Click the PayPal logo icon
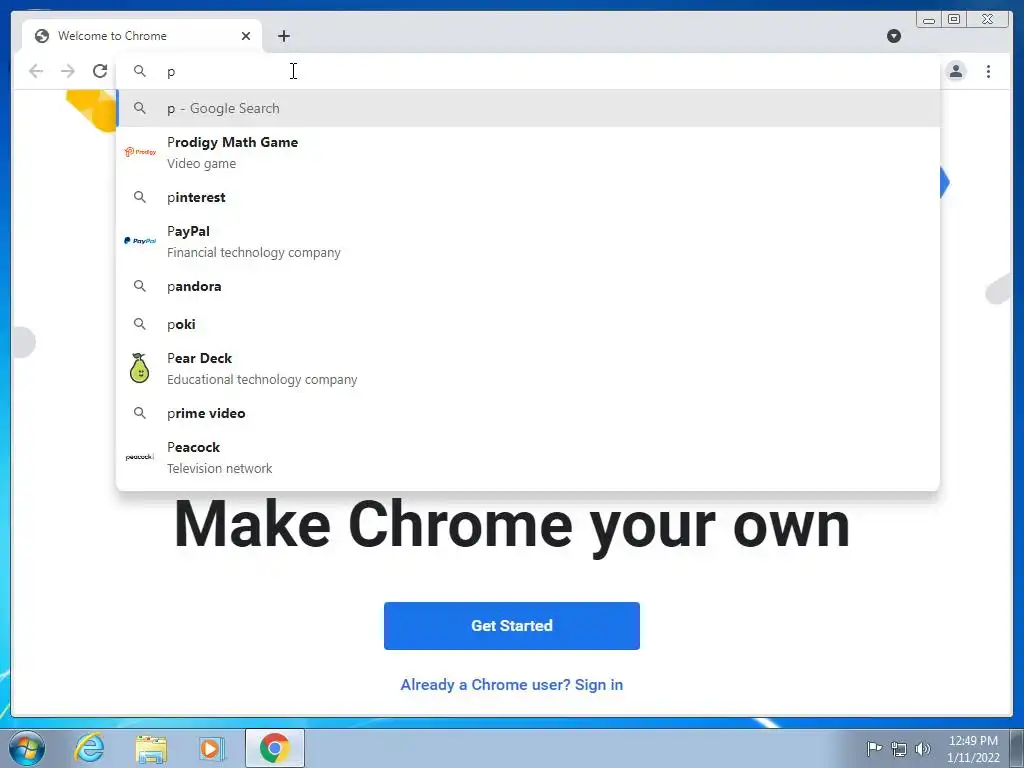The width and height of the screenshot is (1024, 768). 140,240
